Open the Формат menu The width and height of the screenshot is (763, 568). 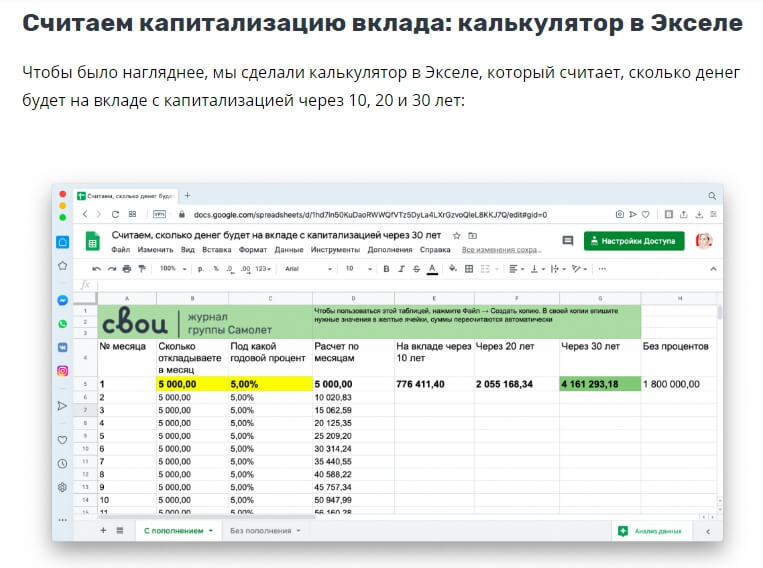pyautogui.click(x=253, y=249)
